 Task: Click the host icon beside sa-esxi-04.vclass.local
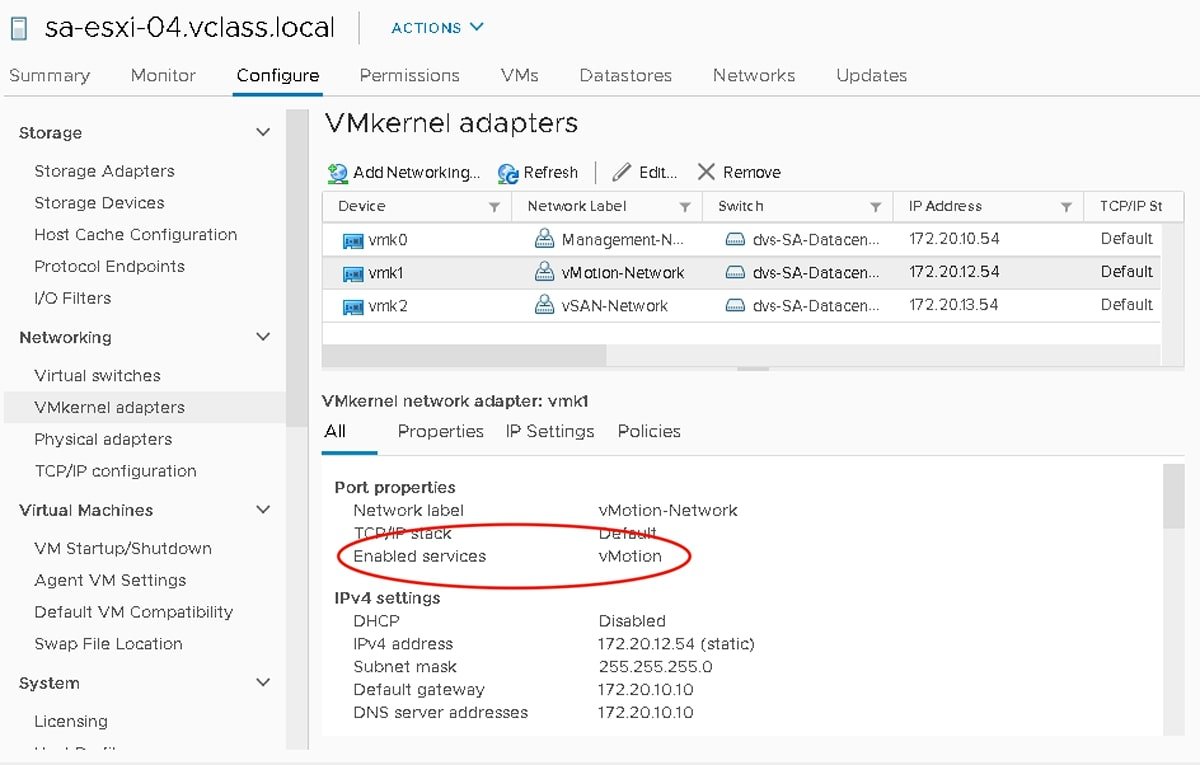coord(17,26)
